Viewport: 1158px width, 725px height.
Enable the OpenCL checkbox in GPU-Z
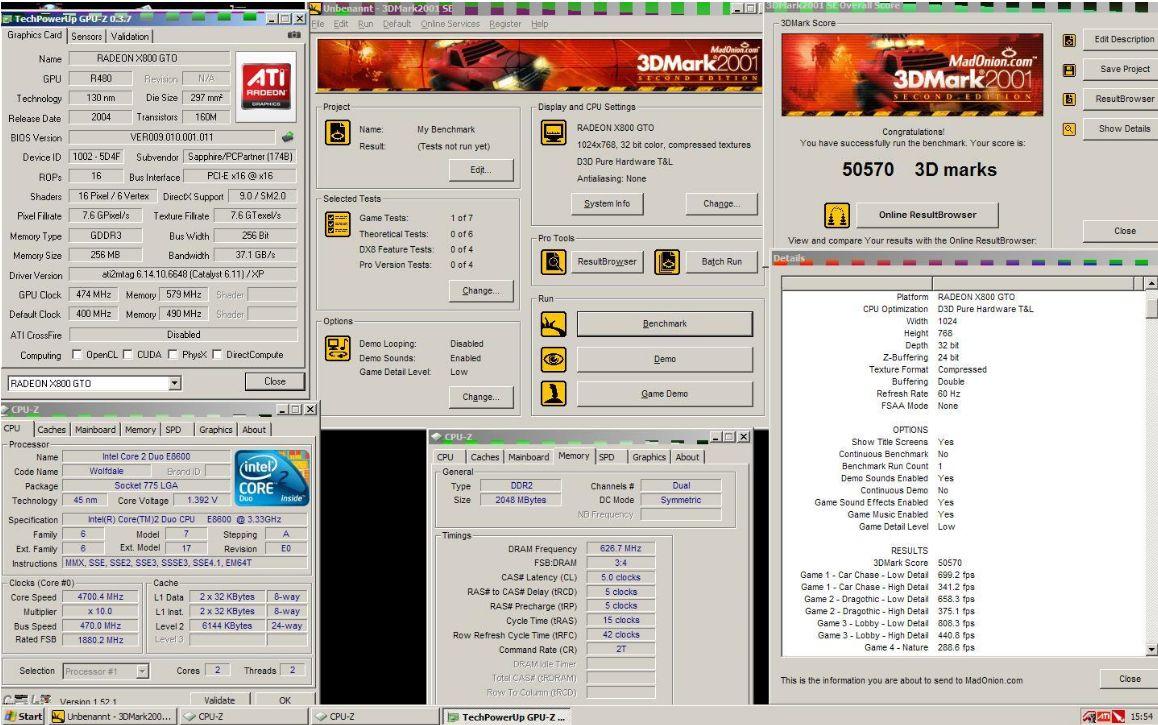(77, 354)
